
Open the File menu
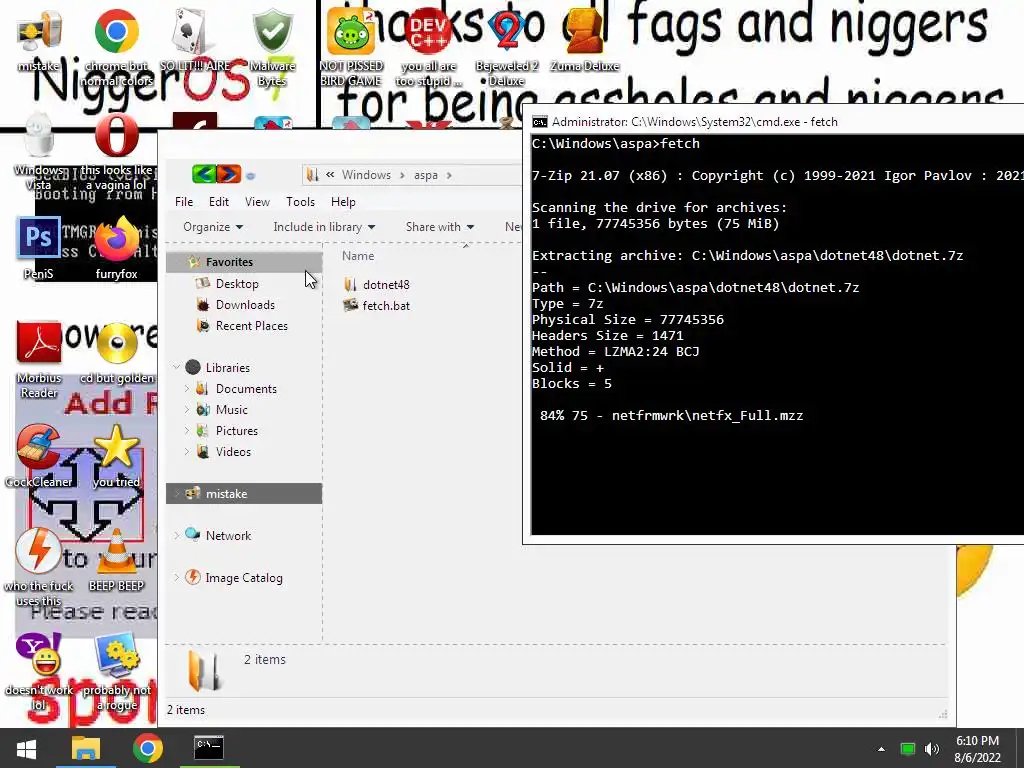(x=184, y=202)
